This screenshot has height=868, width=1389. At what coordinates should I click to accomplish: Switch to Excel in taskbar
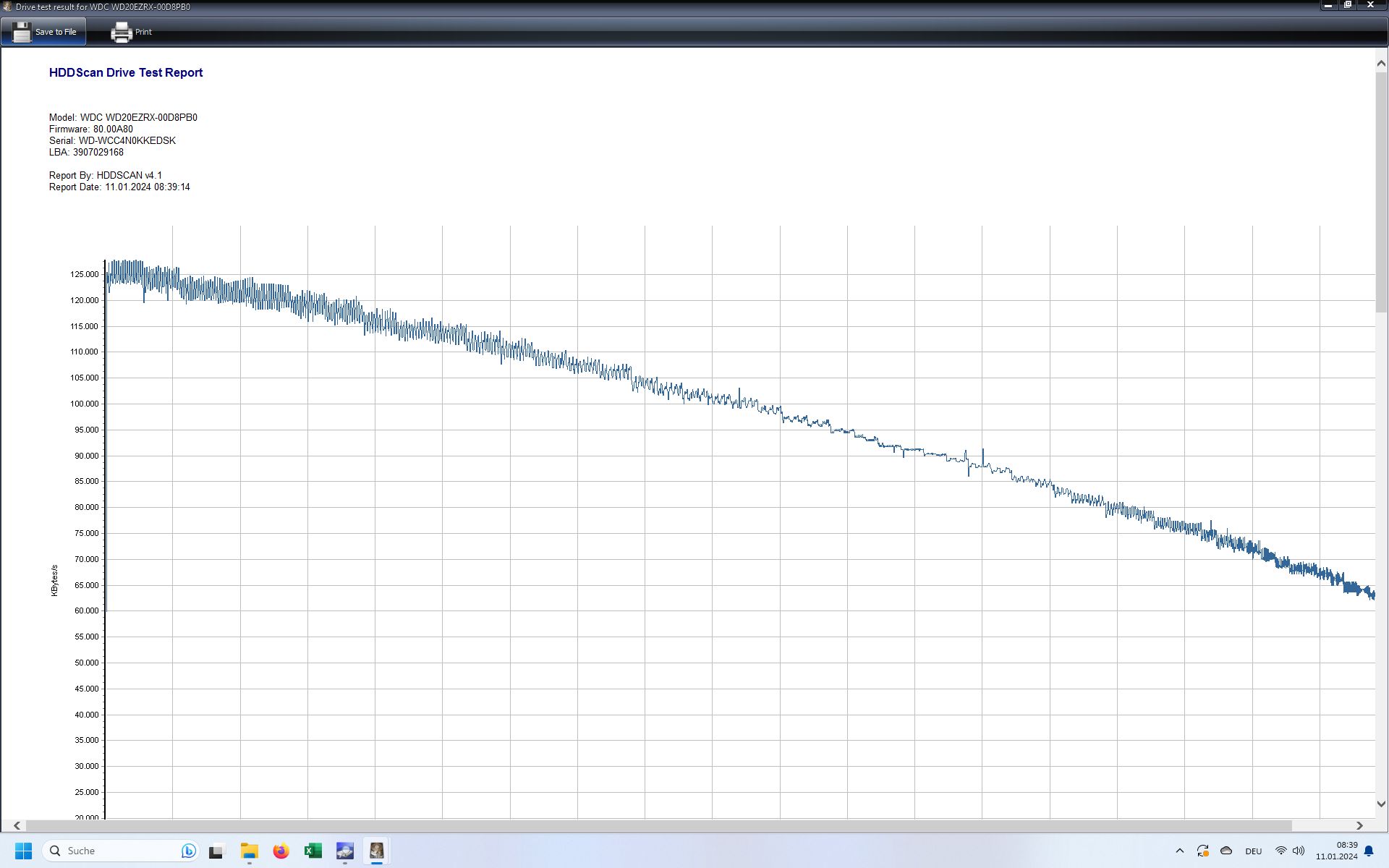pyautogui.click(x=313, y=851)
